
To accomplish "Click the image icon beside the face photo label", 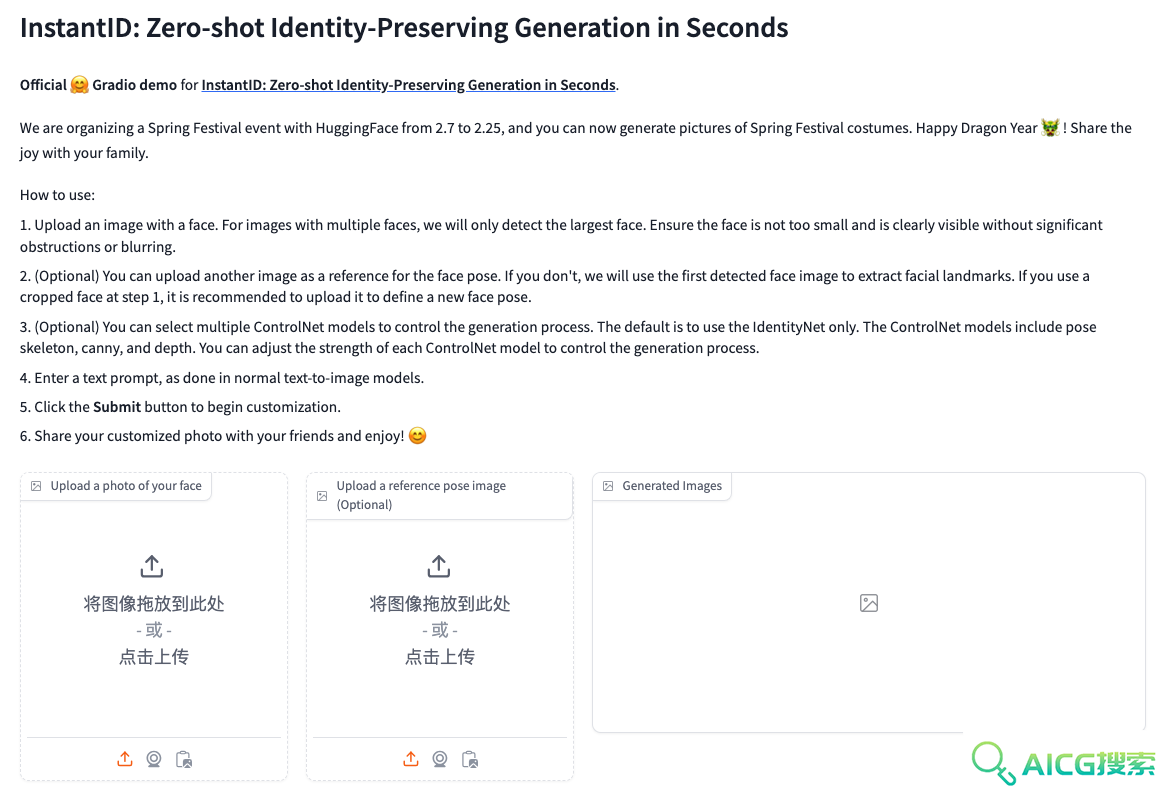I will tap(36, 486).
